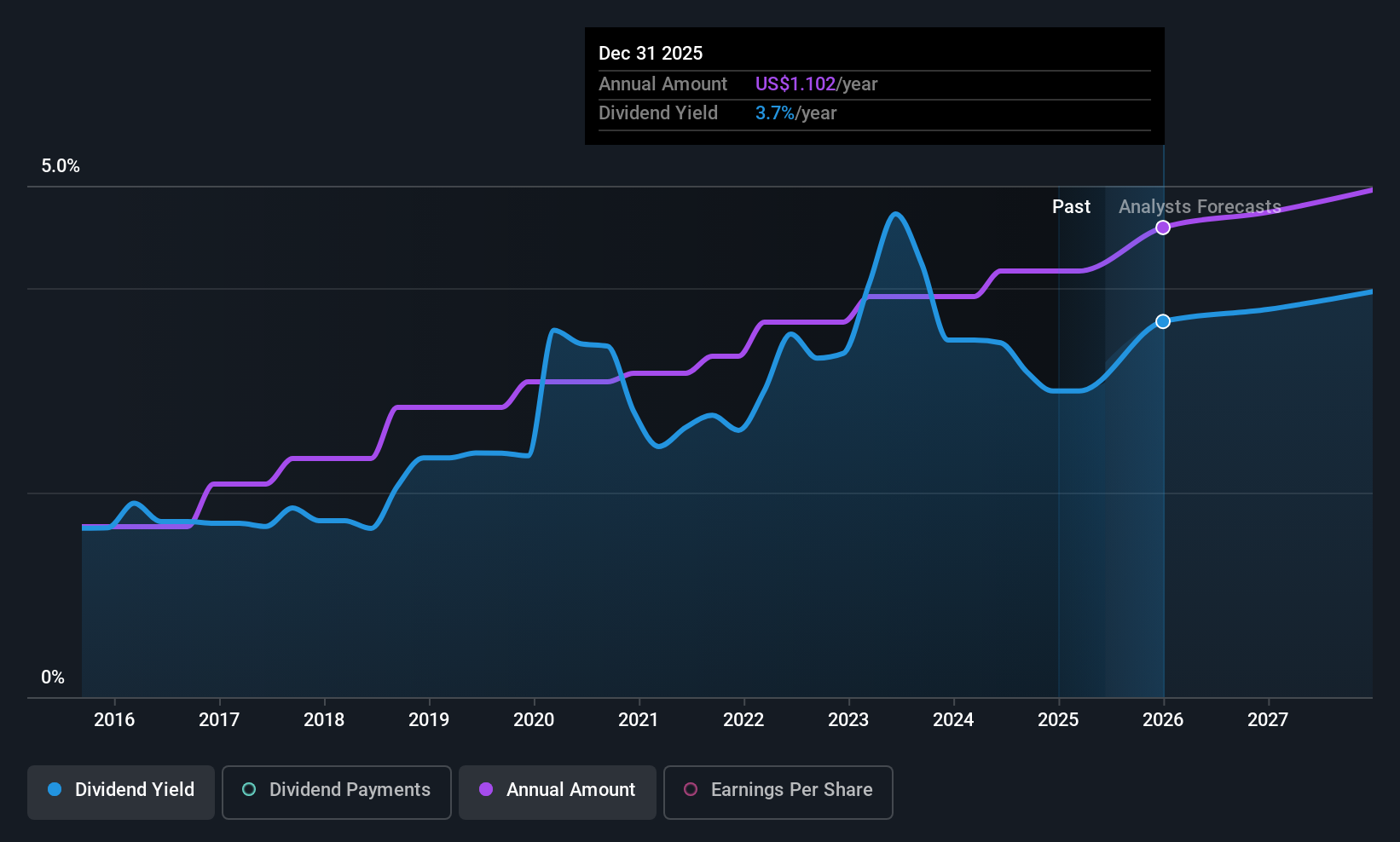Select the purple Annual Amount data point
The height and width of the screenshot is (842, 1400).
(1163, 228)
